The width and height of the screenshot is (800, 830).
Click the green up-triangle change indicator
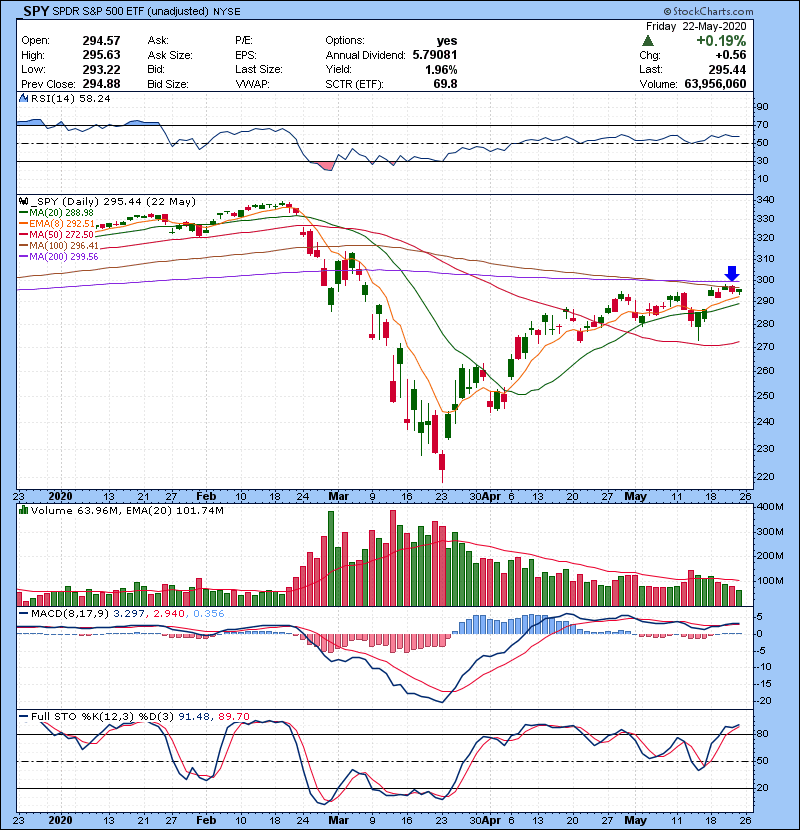tap(648, 41)
